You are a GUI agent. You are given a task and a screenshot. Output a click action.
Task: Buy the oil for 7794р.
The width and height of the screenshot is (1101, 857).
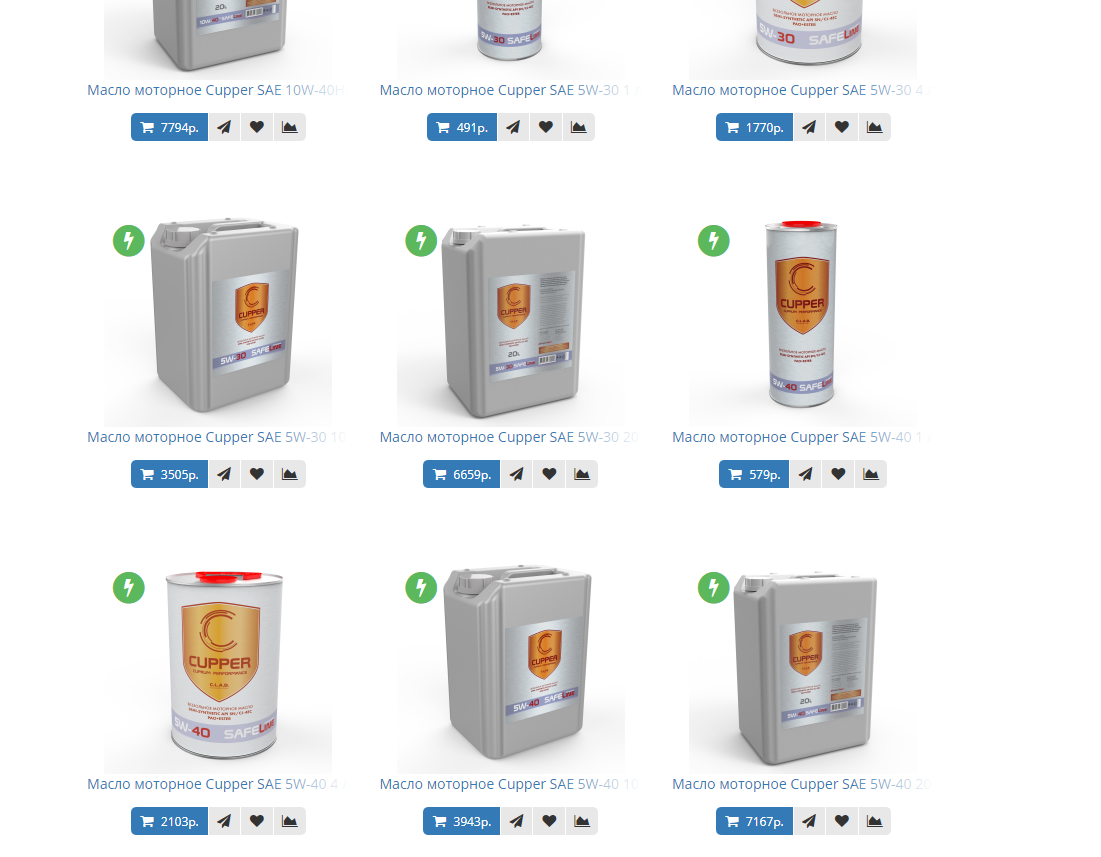coord(169,127)
